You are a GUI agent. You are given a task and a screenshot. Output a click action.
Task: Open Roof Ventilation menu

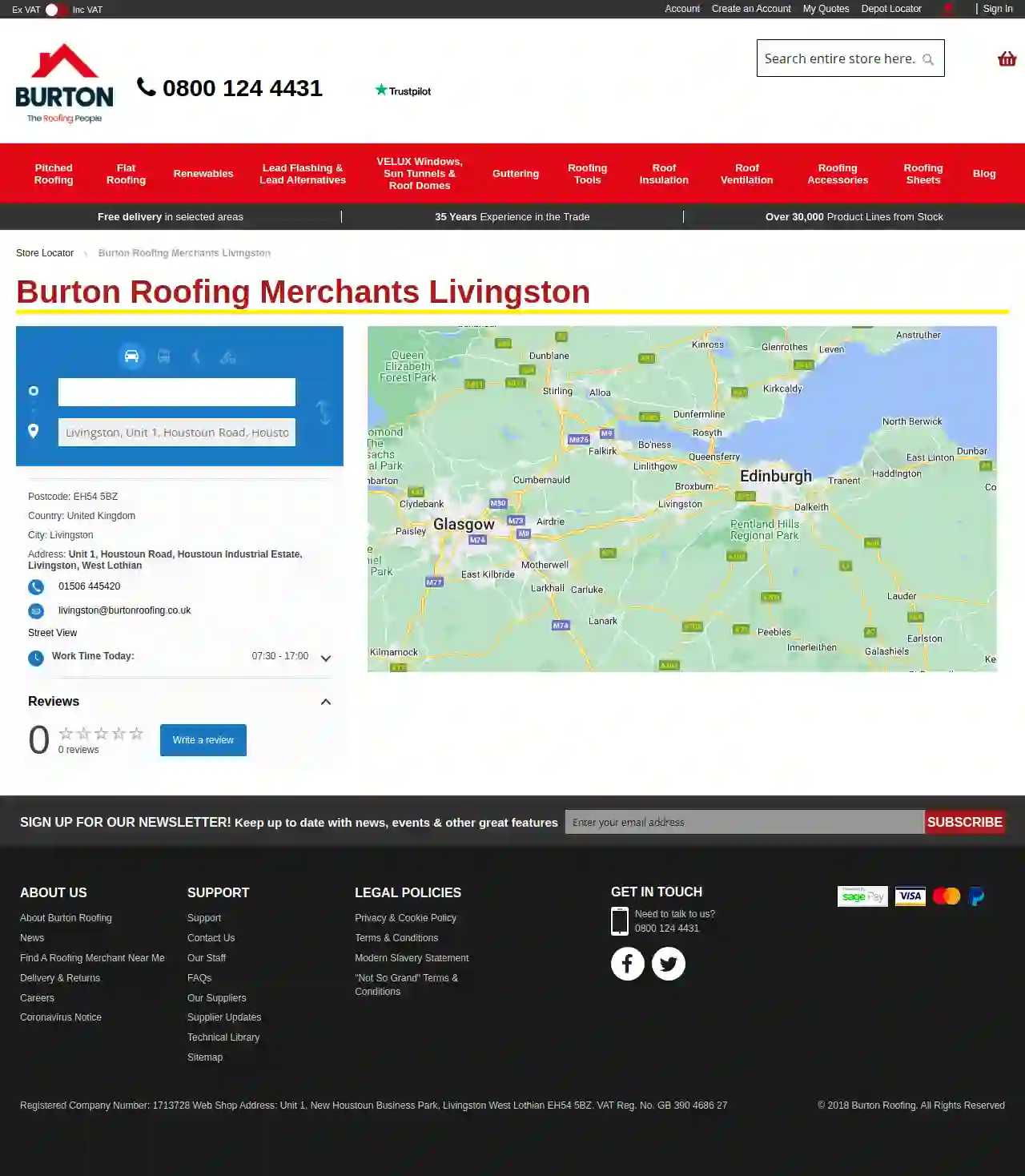(x=747, y=174)
